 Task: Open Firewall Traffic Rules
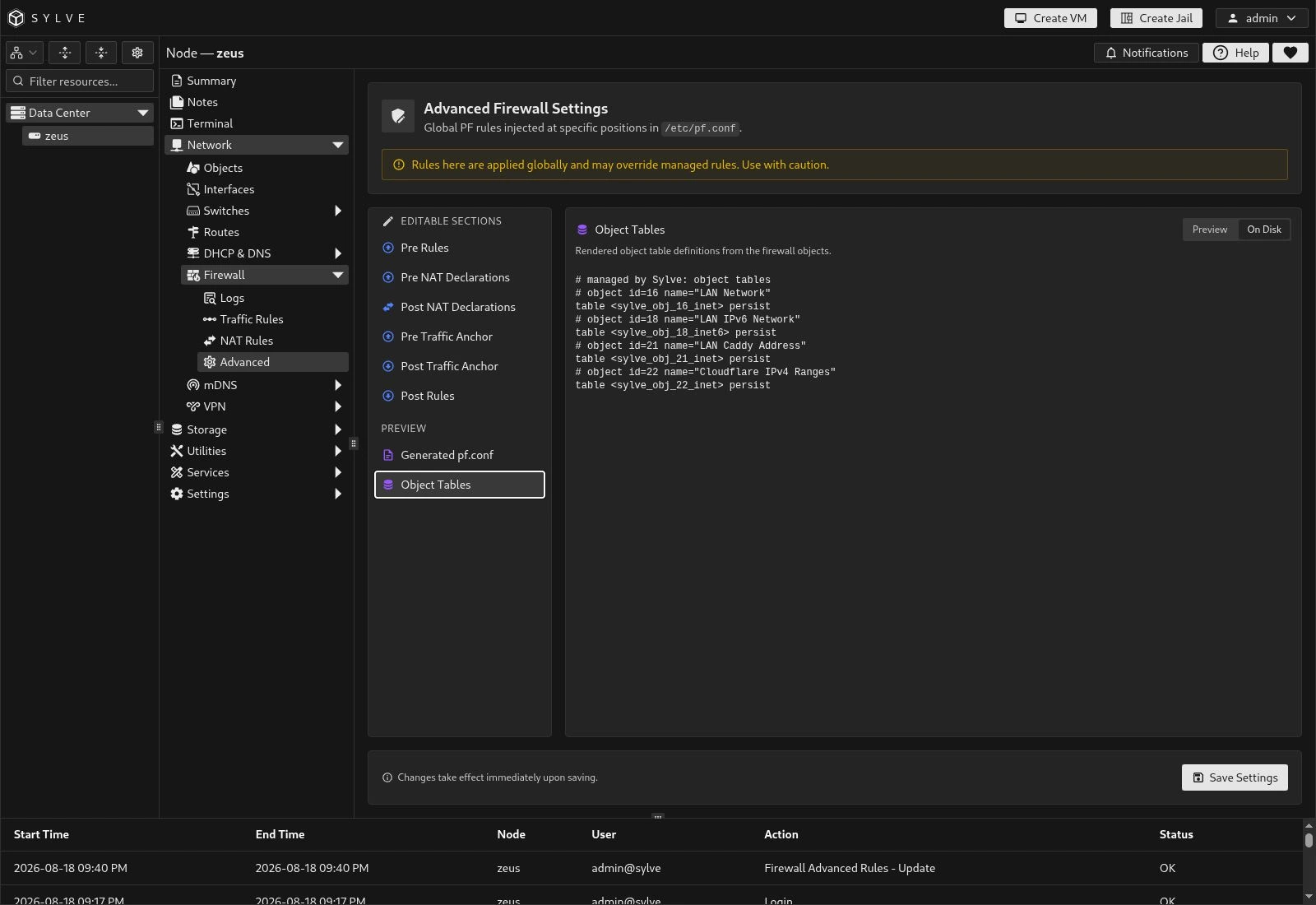252,319
